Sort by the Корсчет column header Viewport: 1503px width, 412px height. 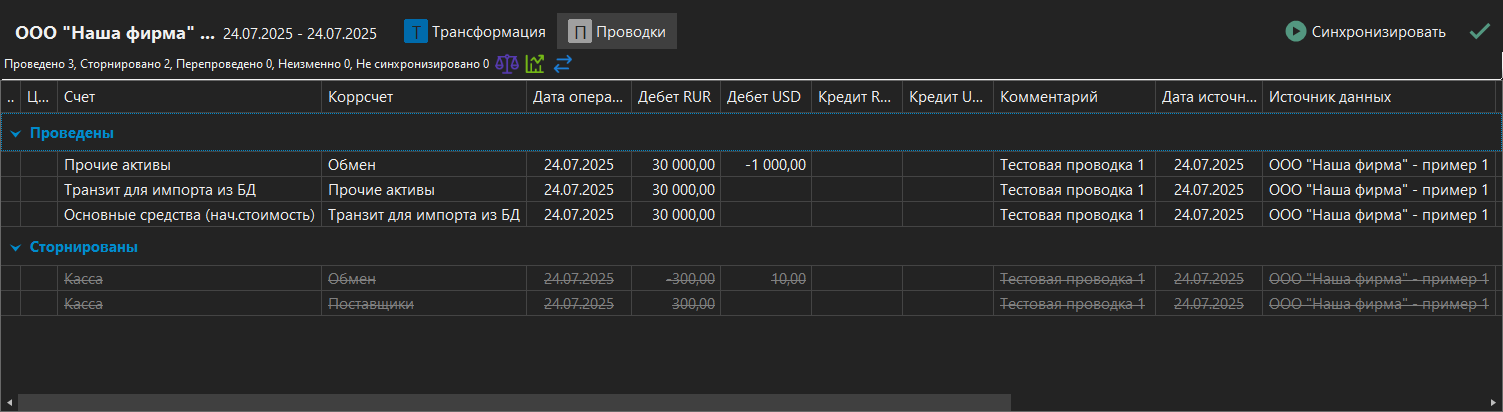tap(423, 97)
